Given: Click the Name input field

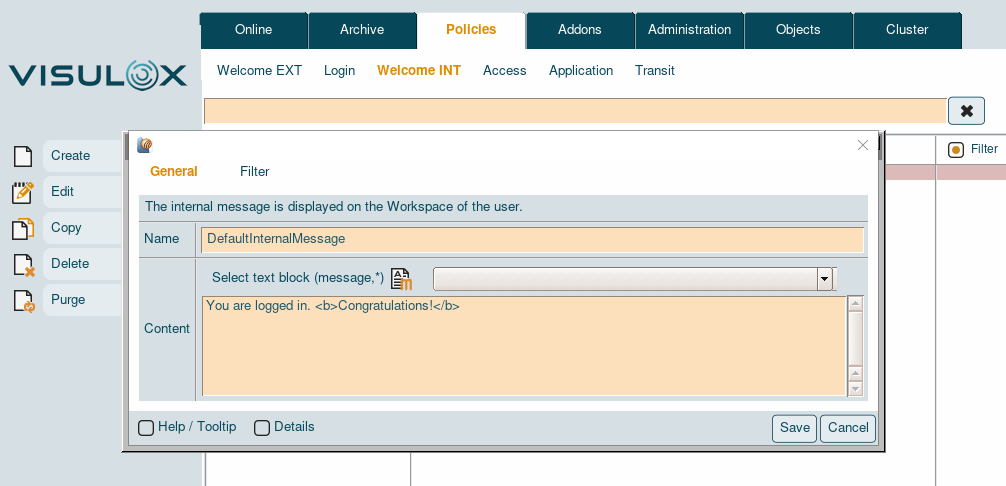Looking at the screenshot, I should click(x=532, y=239).
